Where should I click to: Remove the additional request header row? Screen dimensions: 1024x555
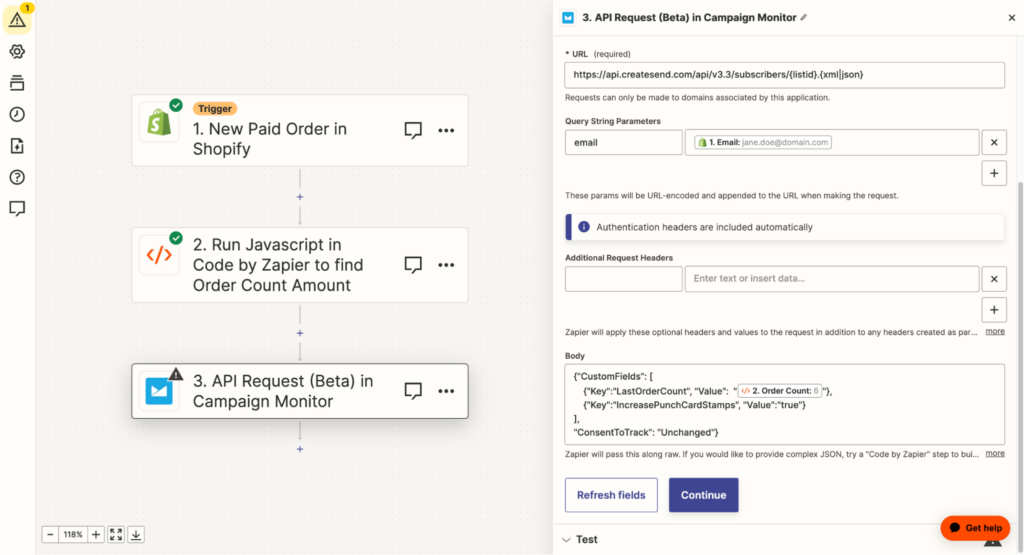994,279
